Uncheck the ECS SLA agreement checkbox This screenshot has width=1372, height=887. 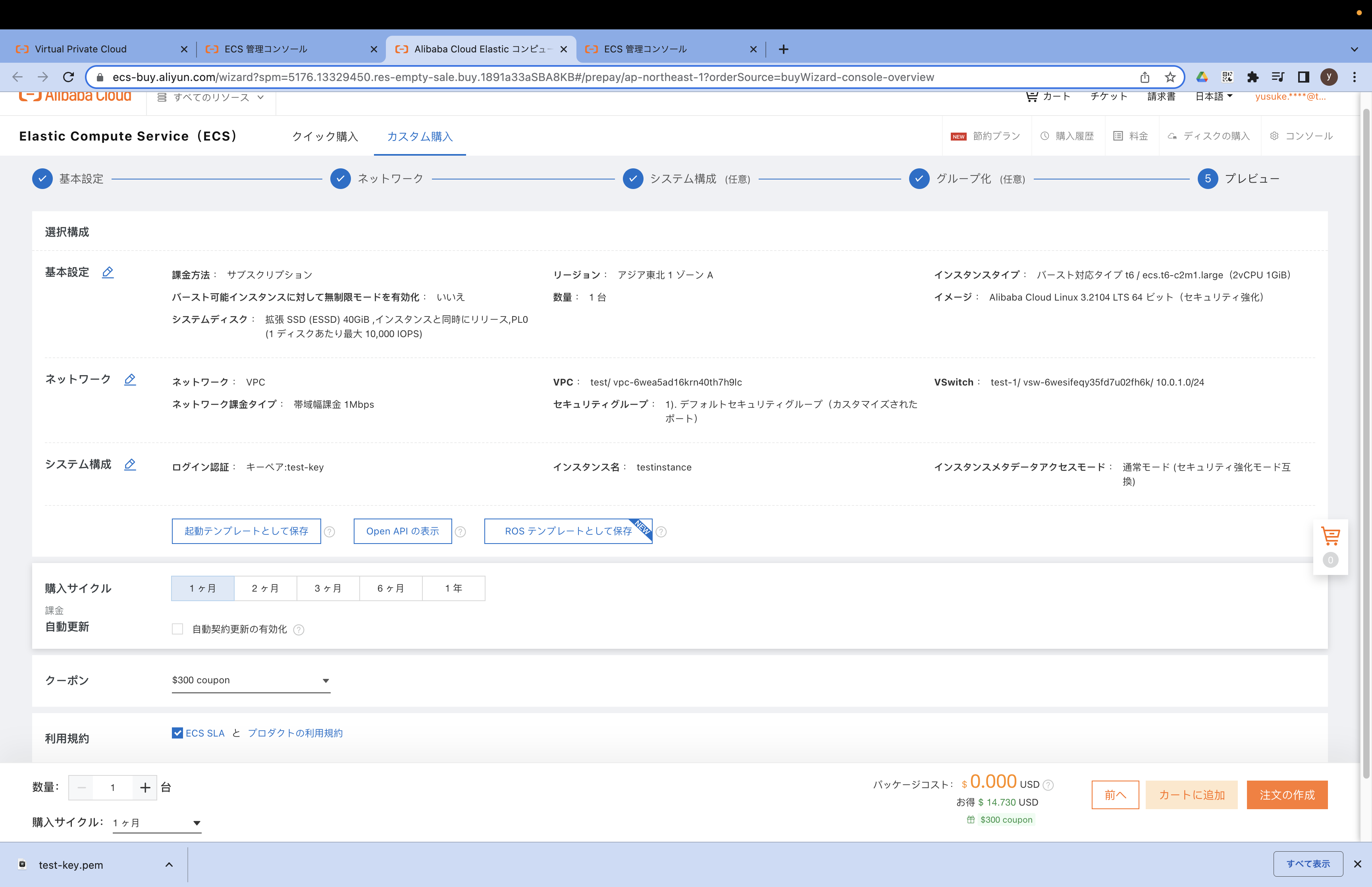[177, 733]
